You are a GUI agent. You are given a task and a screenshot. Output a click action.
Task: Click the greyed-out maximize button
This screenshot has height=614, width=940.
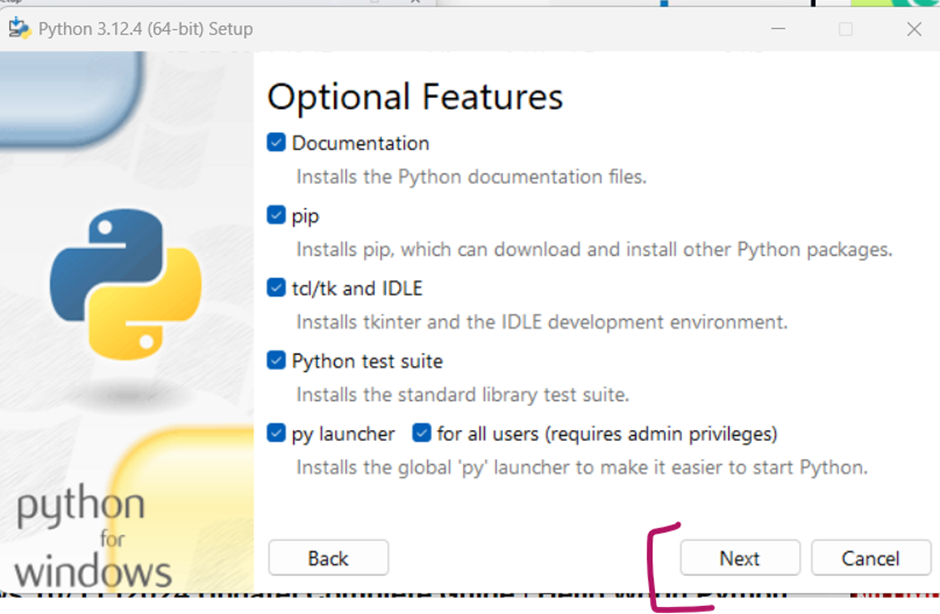click(846, 29)
